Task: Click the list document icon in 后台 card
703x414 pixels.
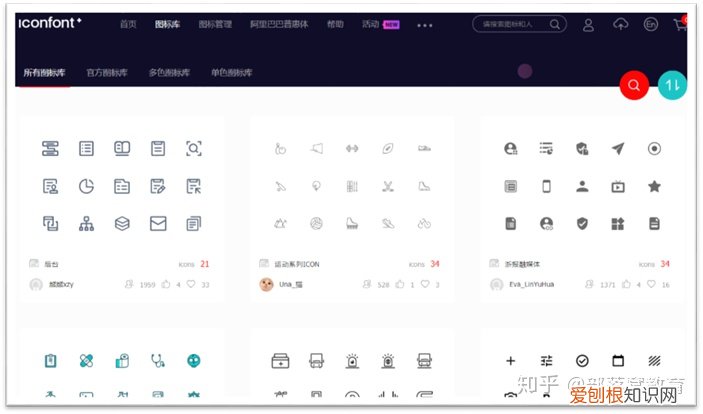Action: point(86,148)
